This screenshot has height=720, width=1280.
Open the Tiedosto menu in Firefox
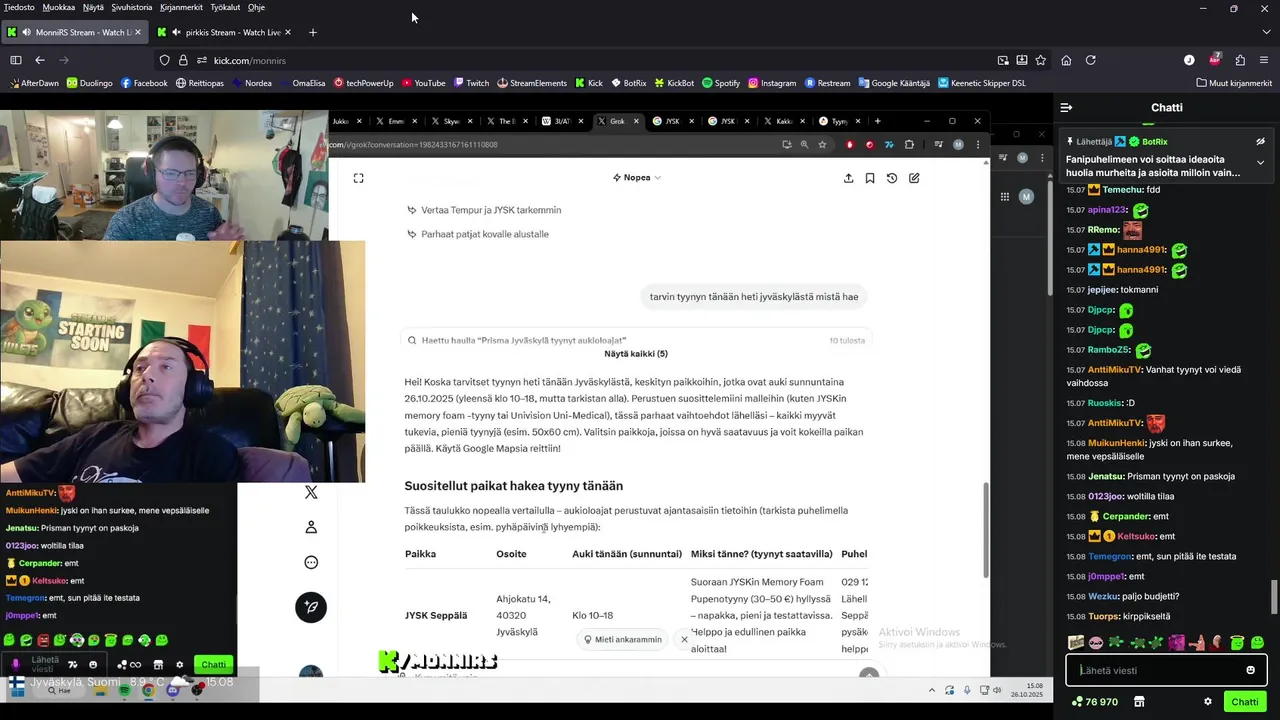(x=19, y=7)
